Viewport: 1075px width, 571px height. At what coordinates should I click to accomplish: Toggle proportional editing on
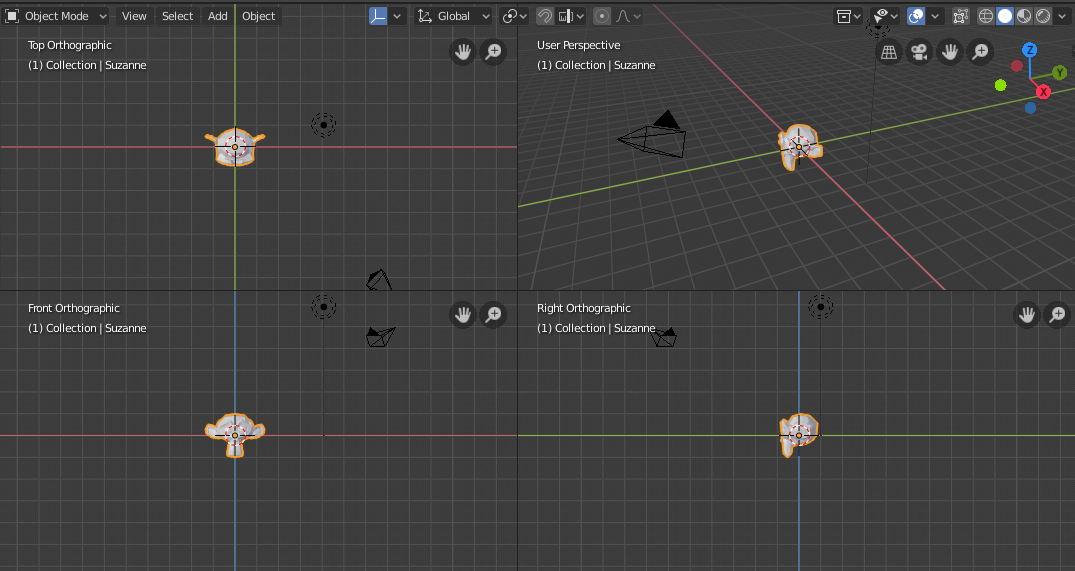point(602,16)
